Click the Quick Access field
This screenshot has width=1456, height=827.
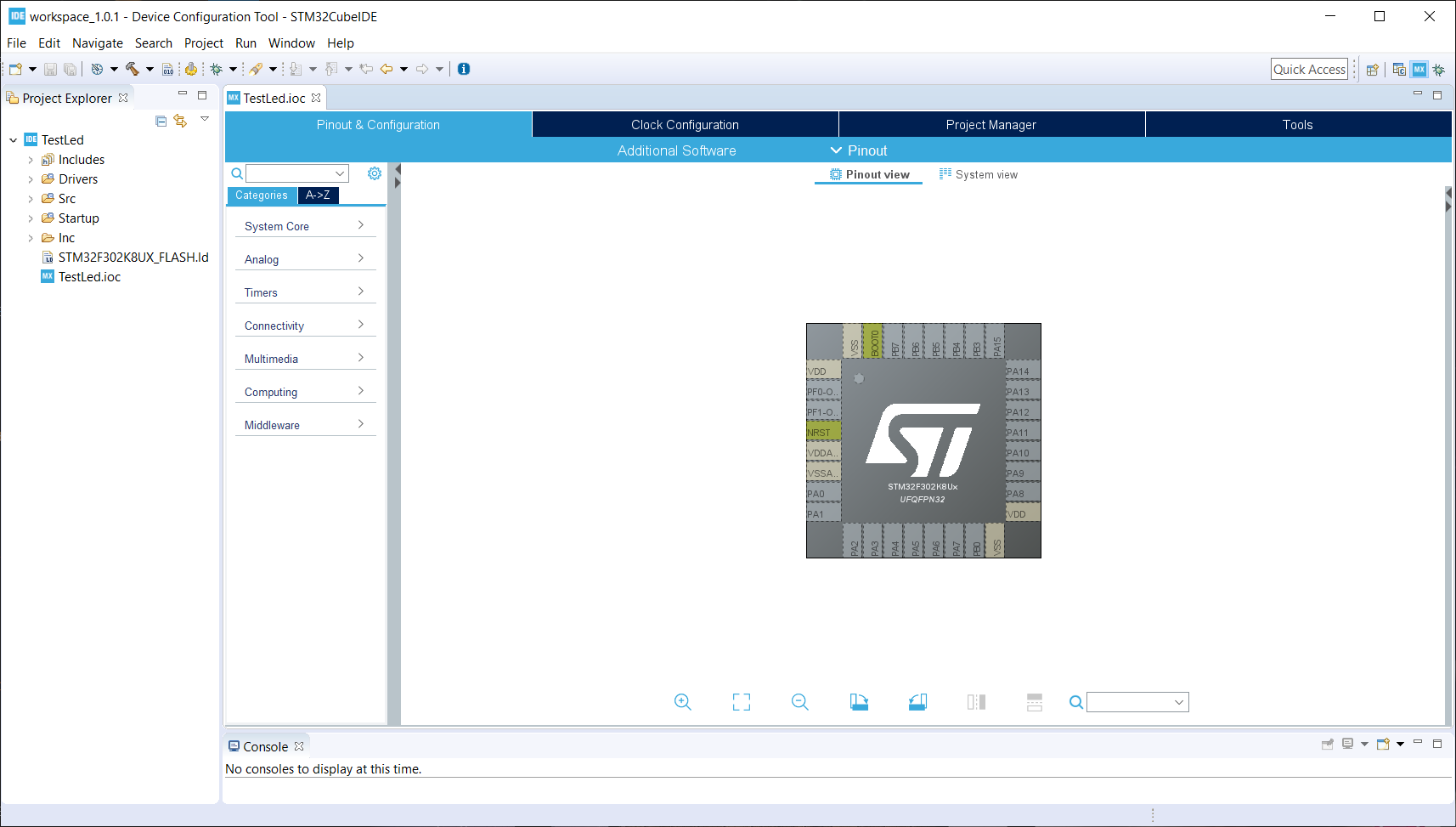pos(1309,70)
